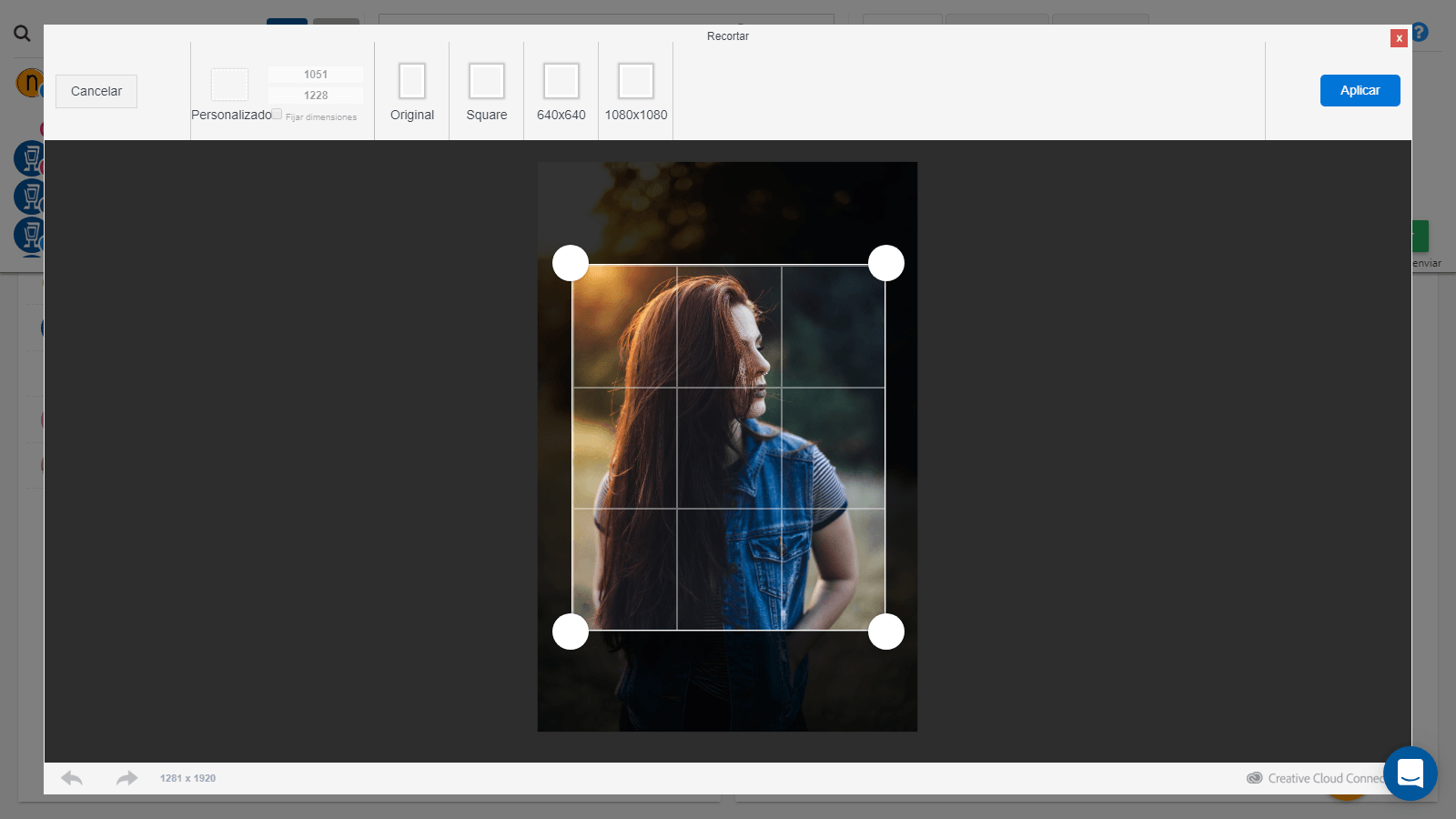The image size is (1456, 819).
Task: Close the Recortar dialog
Action: pos(1399,38)
